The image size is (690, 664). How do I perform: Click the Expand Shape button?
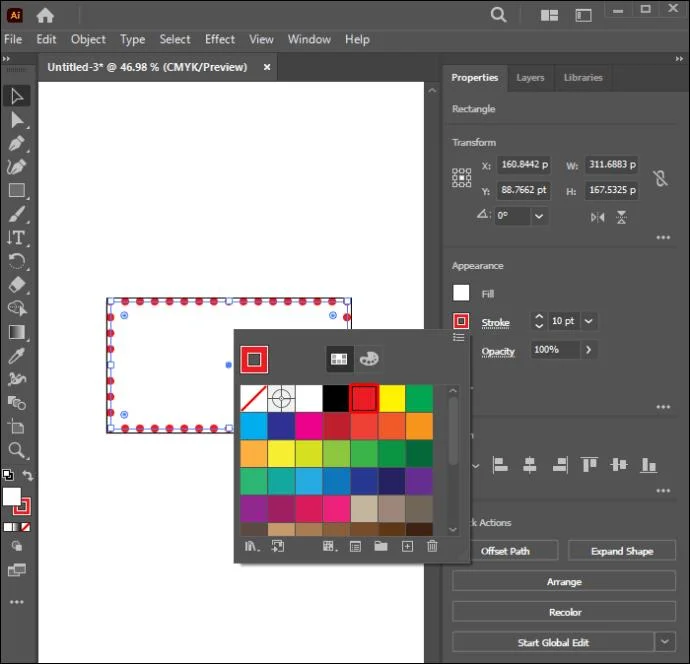pyautogui.click(x=622, y=551)
